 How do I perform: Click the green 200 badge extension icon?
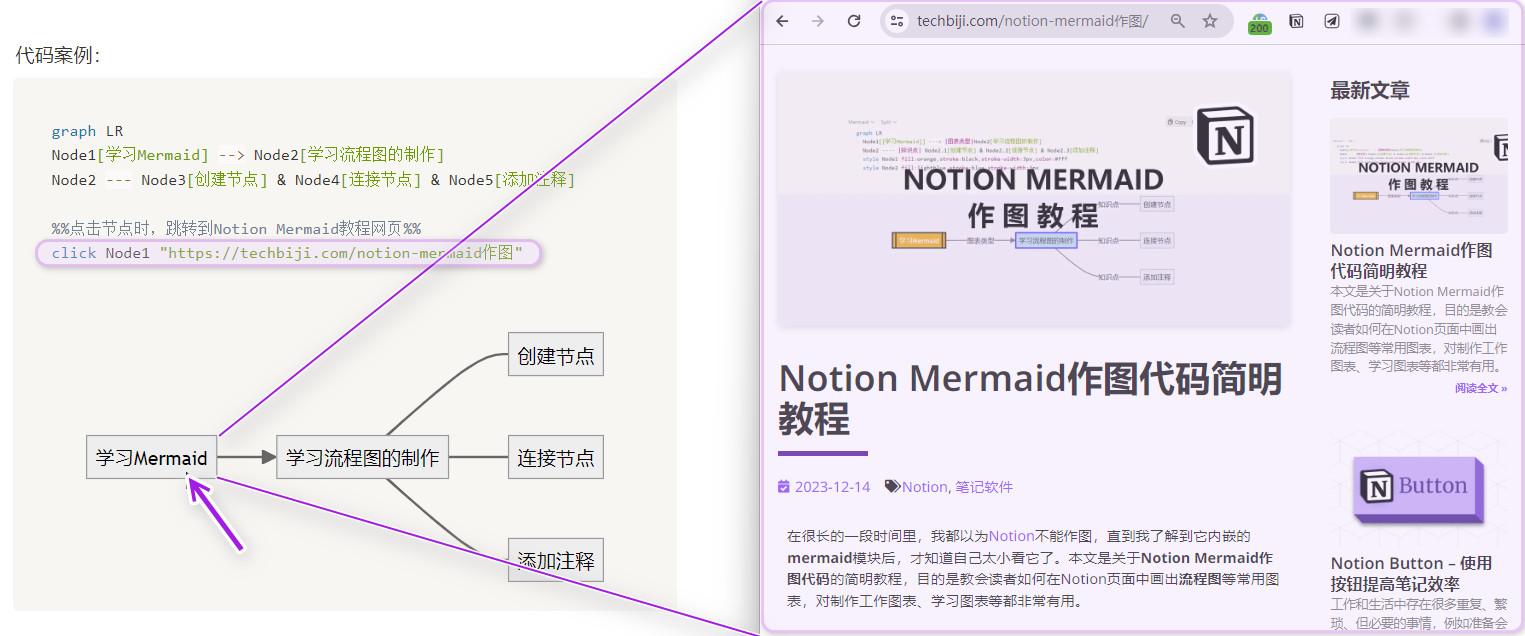[x=1260, y=22]
